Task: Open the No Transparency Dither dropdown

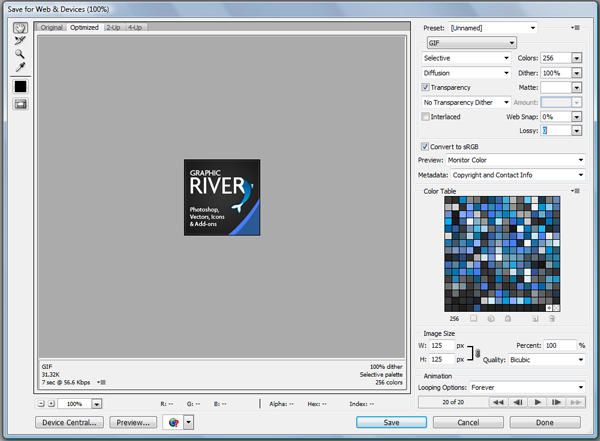Action: pyautogui.click(x=466, y=102)
